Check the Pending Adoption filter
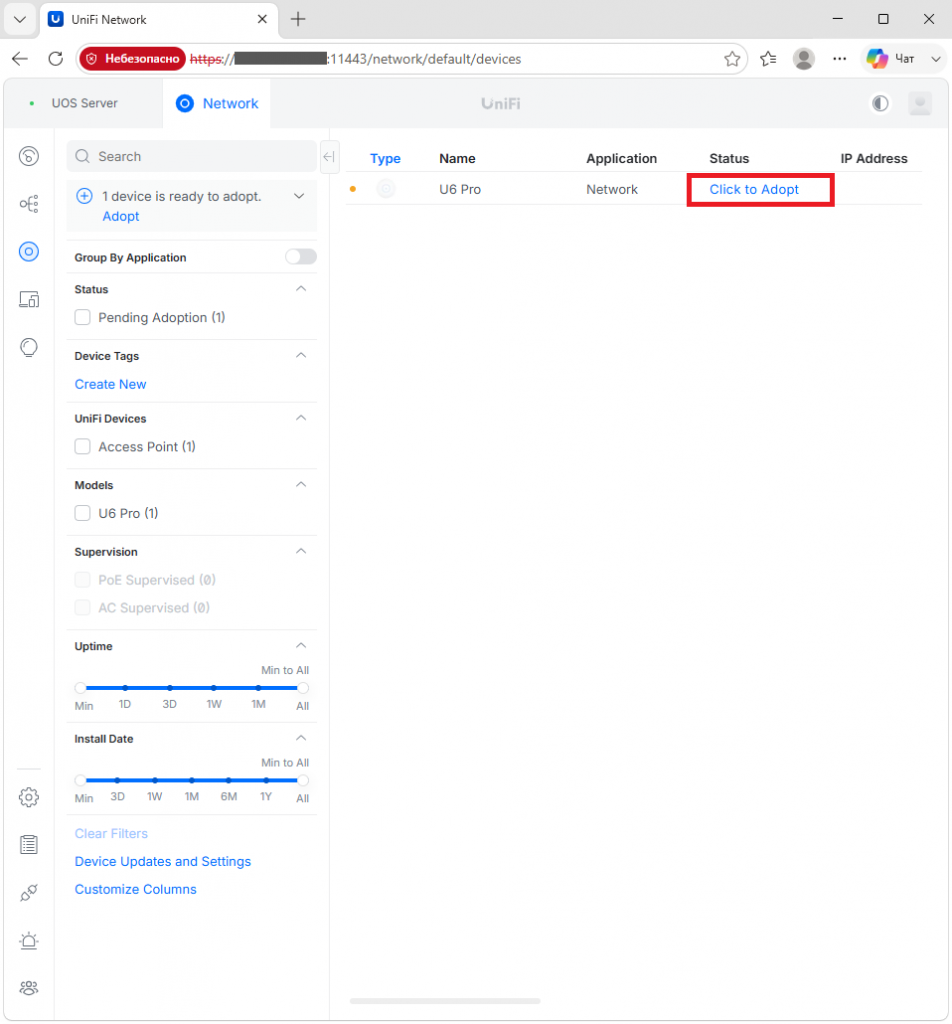Image resolution: width=952 pixels, height=1024 pixels. 82,317
